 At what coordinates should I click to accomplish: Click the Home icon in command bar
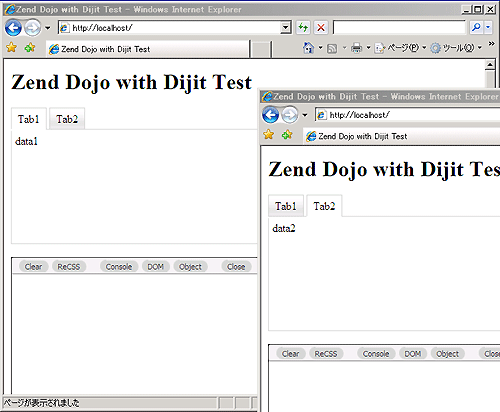tap(308, 48)
